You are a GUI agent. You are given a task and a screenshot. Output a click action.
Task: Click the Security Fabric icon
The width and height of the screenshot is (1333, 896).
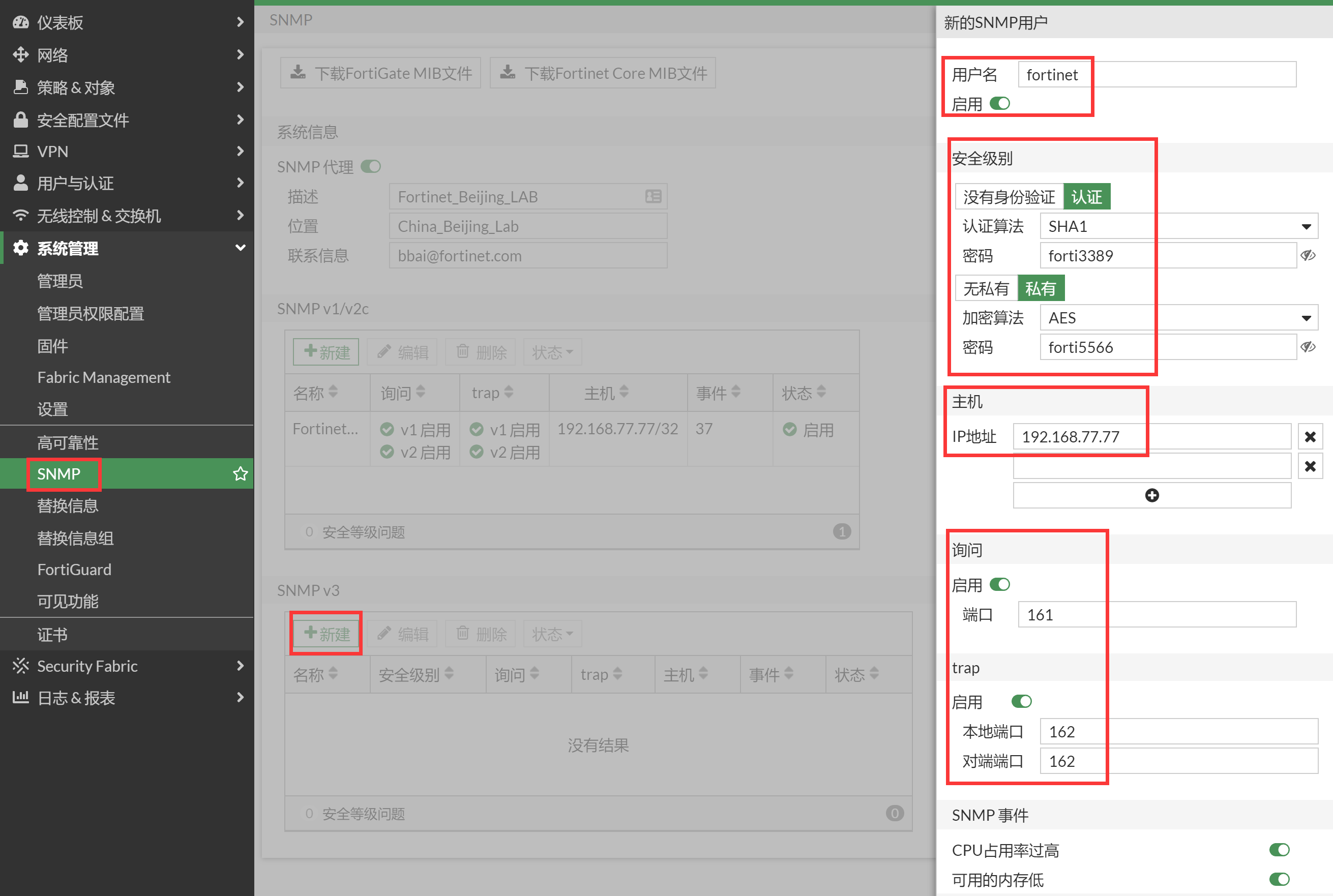pyautogui.click(x=20, y=666)
